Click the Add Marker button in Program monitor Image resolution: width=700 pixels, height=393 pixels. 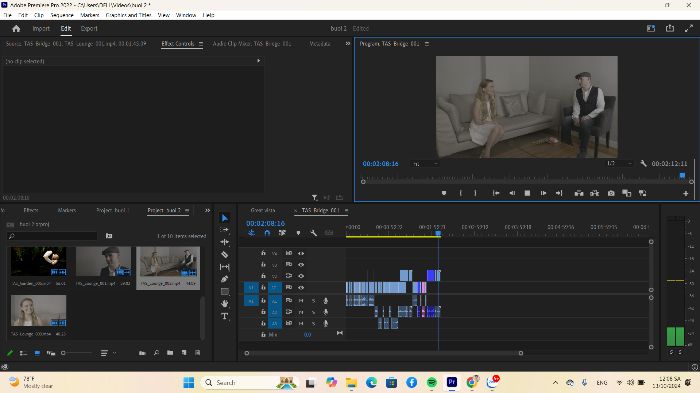point(444,193)
